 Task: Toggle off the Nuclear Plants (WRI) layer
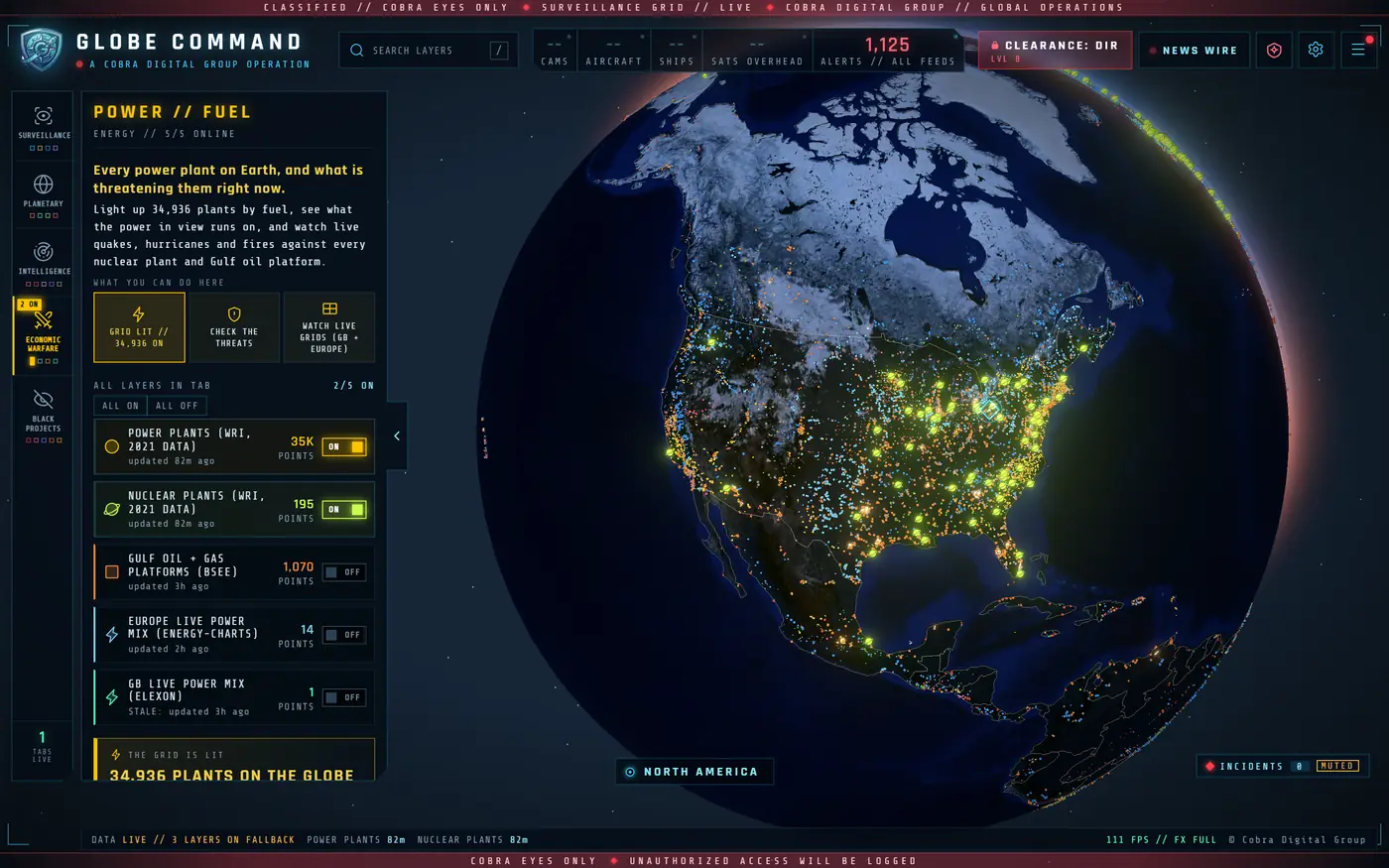(x=344, y=509)
